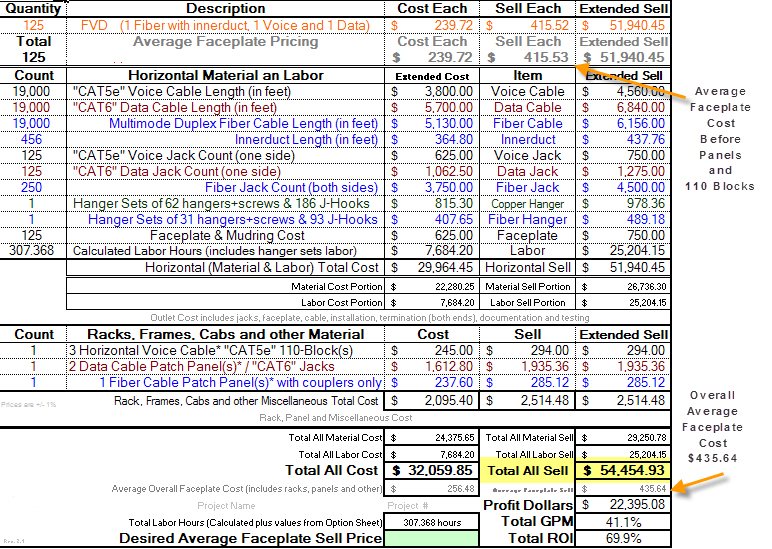Click the Copper Hanger extended sell 978.36
The width and height of the screenshot is (772, 549).
(623, 203)
